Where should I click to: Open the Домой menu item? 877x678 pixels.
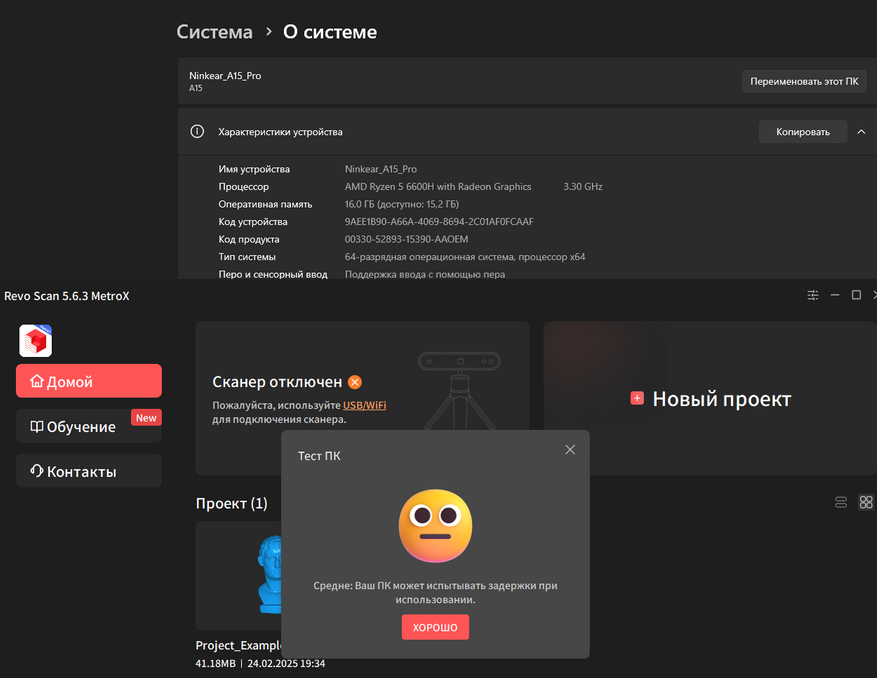89,381
